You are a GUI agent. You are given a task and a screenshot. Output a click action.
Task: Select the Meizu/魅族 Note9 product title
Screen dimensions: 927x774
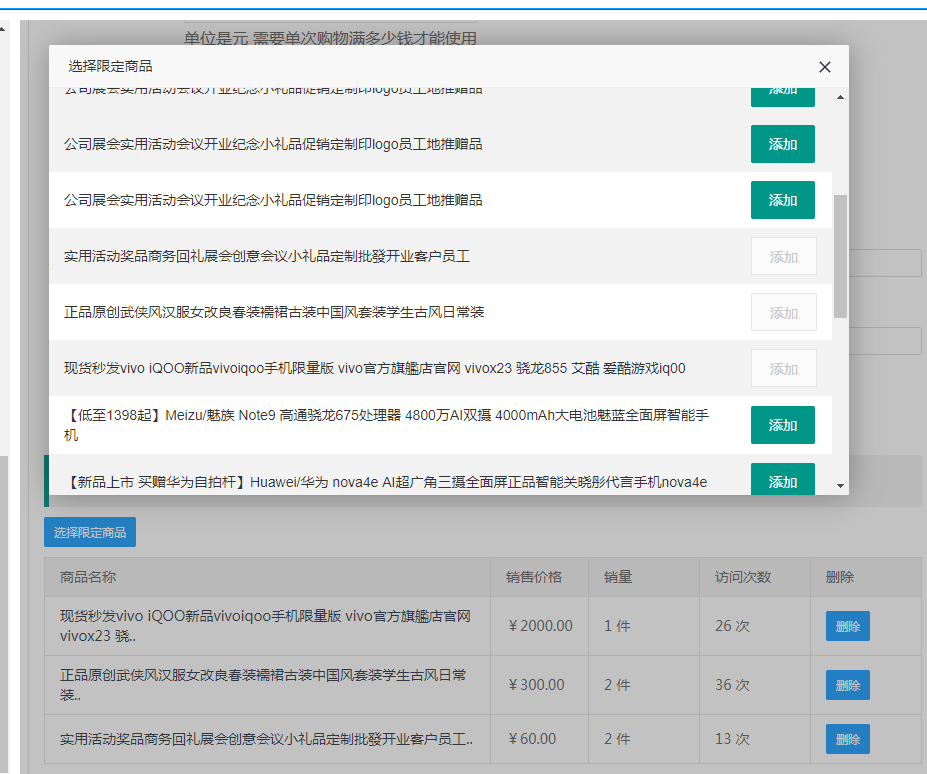coord(386,425)
